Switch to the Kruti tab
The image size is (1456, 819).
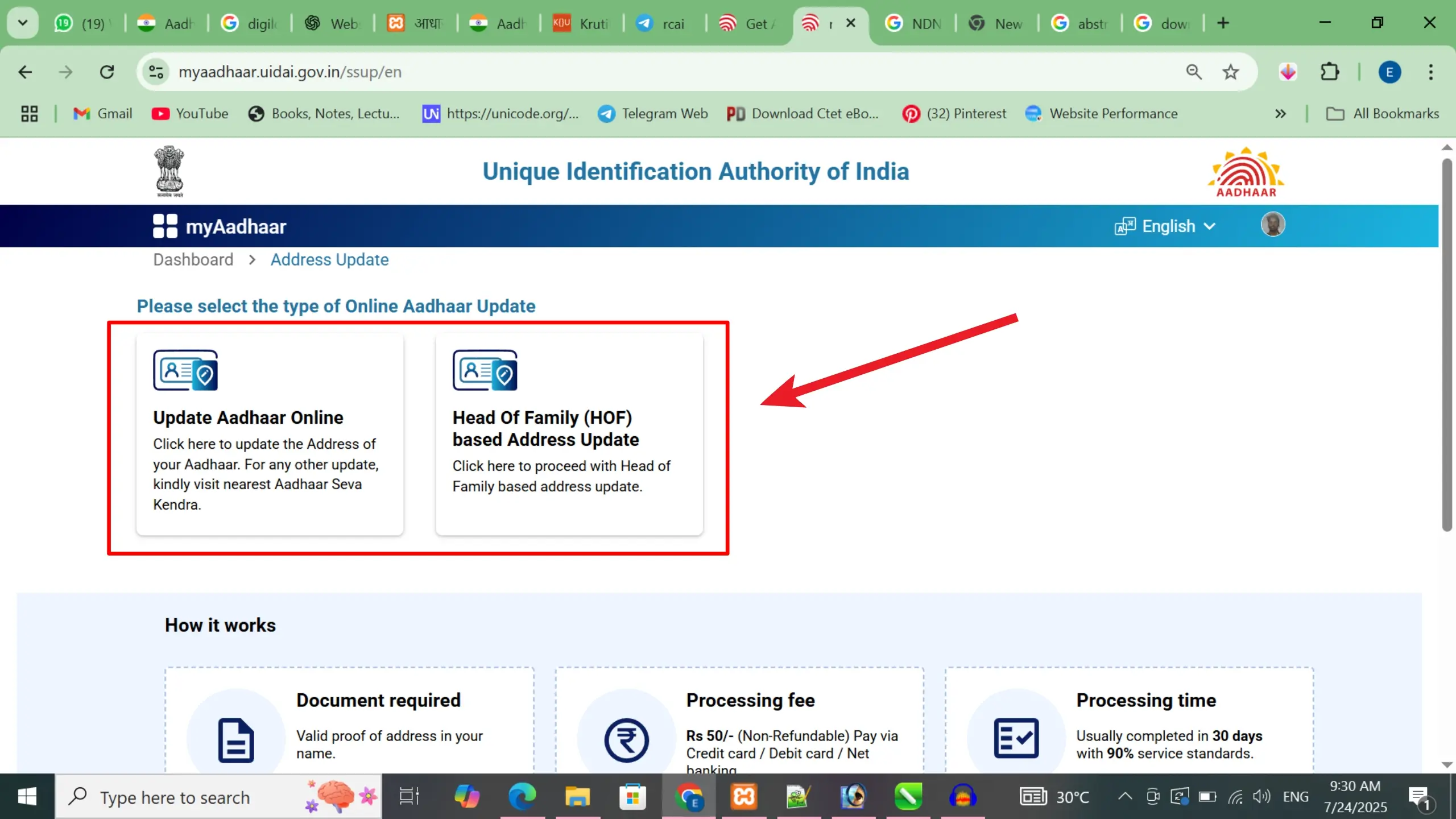pyautogui.click(x=581, y=24)
